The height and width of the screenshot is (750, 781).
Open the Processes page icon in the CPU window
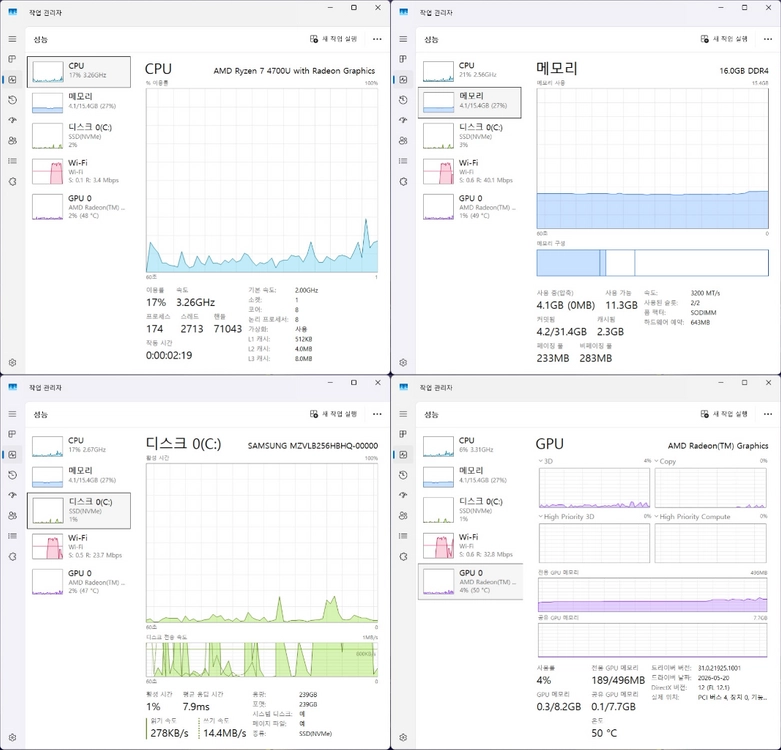pyautogui.click(x=12, y=59)
